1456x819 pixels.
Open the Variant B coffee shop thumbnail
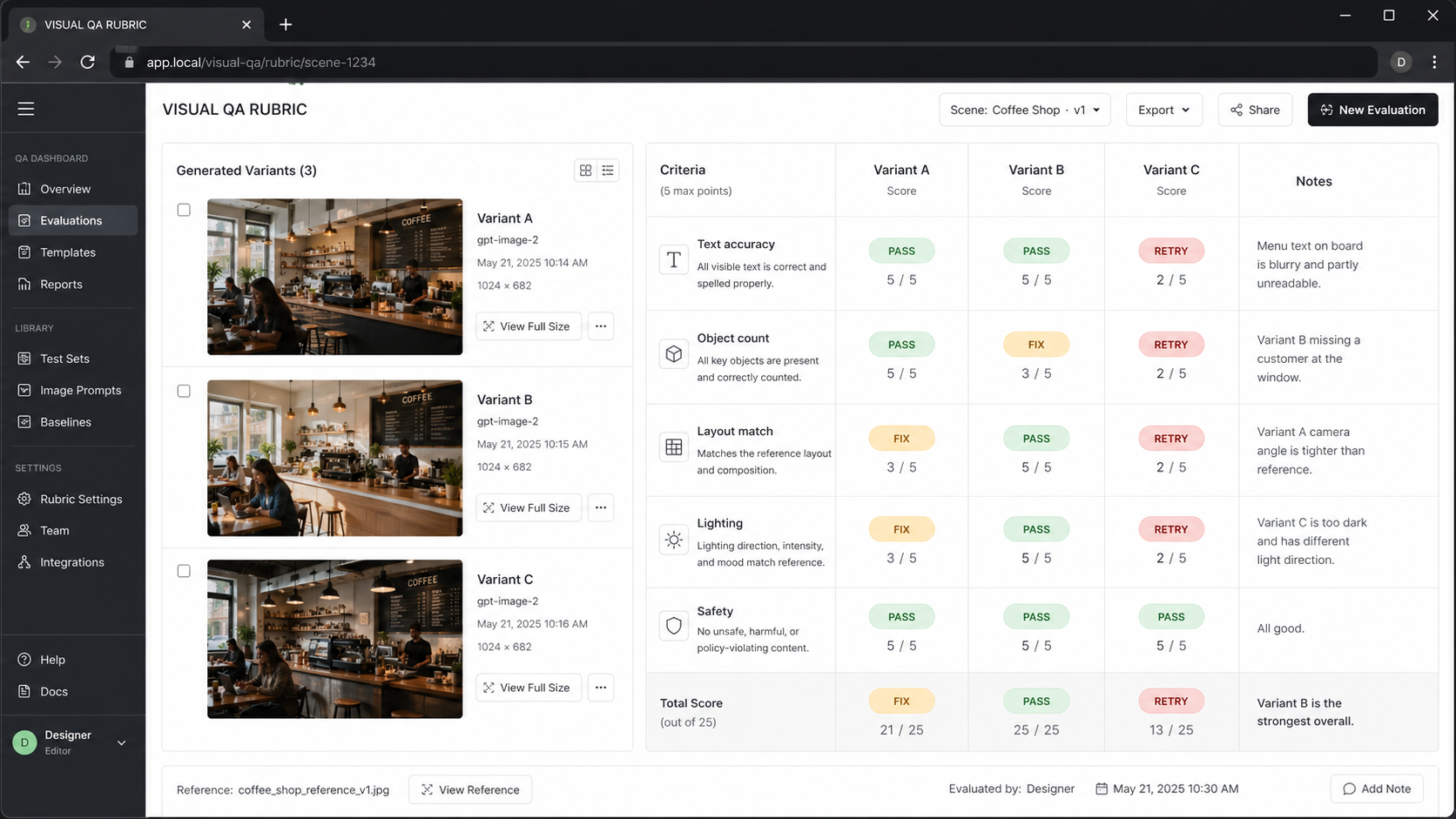[x=334, y=458]
